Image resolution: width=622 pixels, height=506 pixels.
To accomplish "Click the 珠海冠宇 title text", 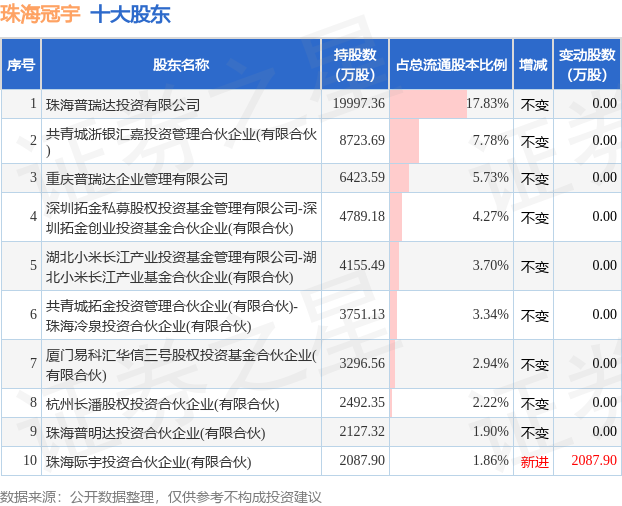I will coord(40,14).
